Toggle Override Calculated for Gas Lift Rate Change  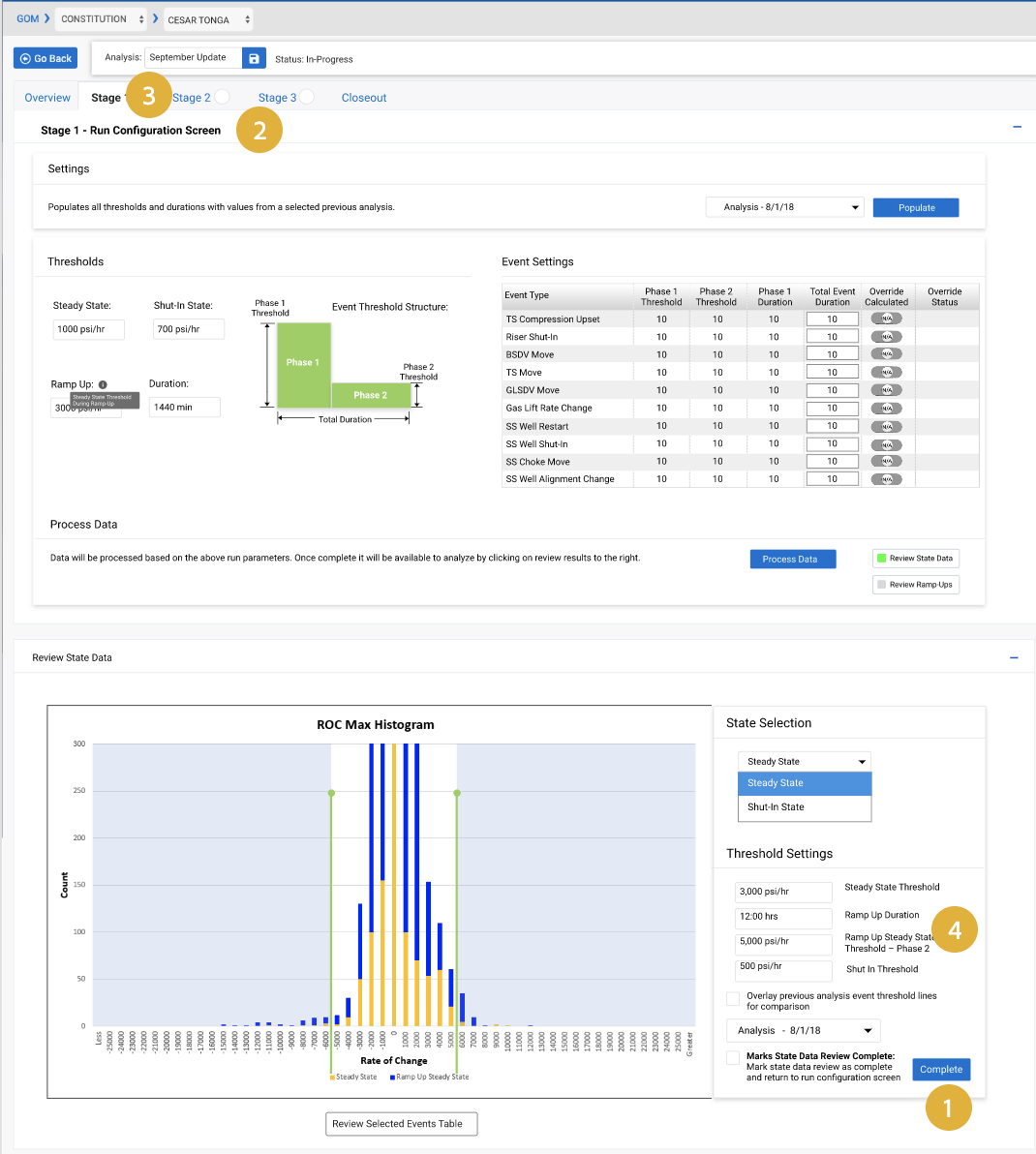[x=886, y=408]
